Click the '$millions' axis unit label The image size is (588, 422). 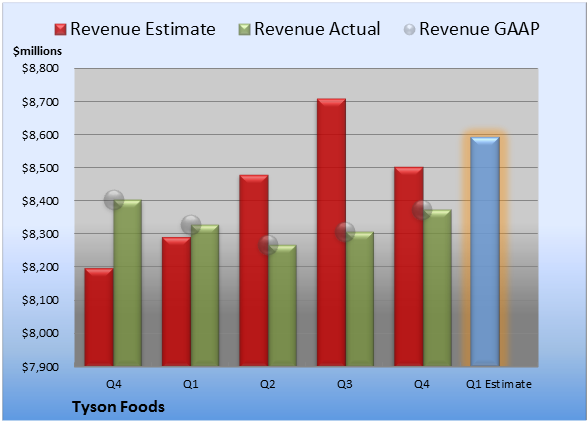38,51
